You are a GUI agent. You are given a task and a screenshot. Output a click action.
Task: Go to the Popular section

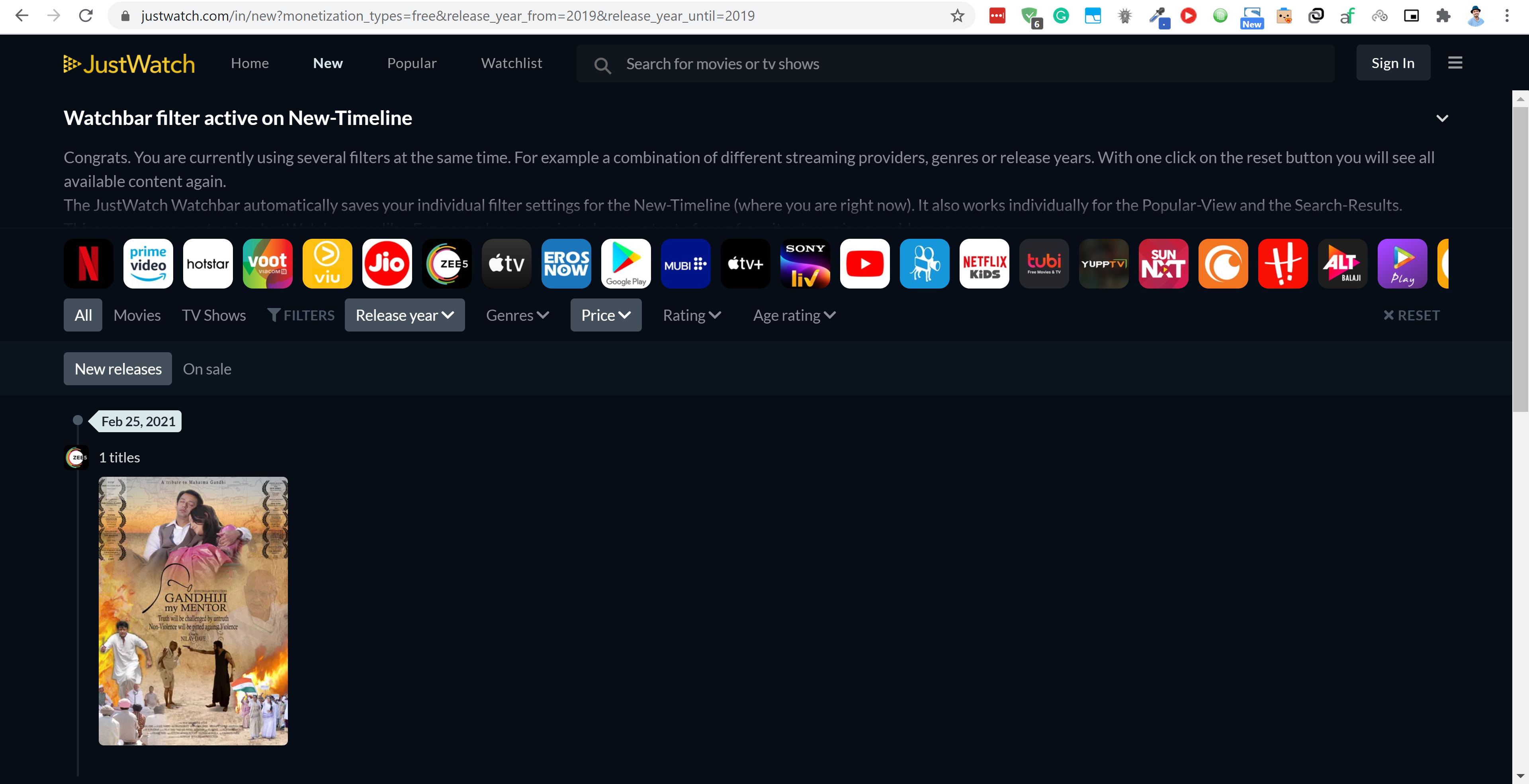pos(412,63)
